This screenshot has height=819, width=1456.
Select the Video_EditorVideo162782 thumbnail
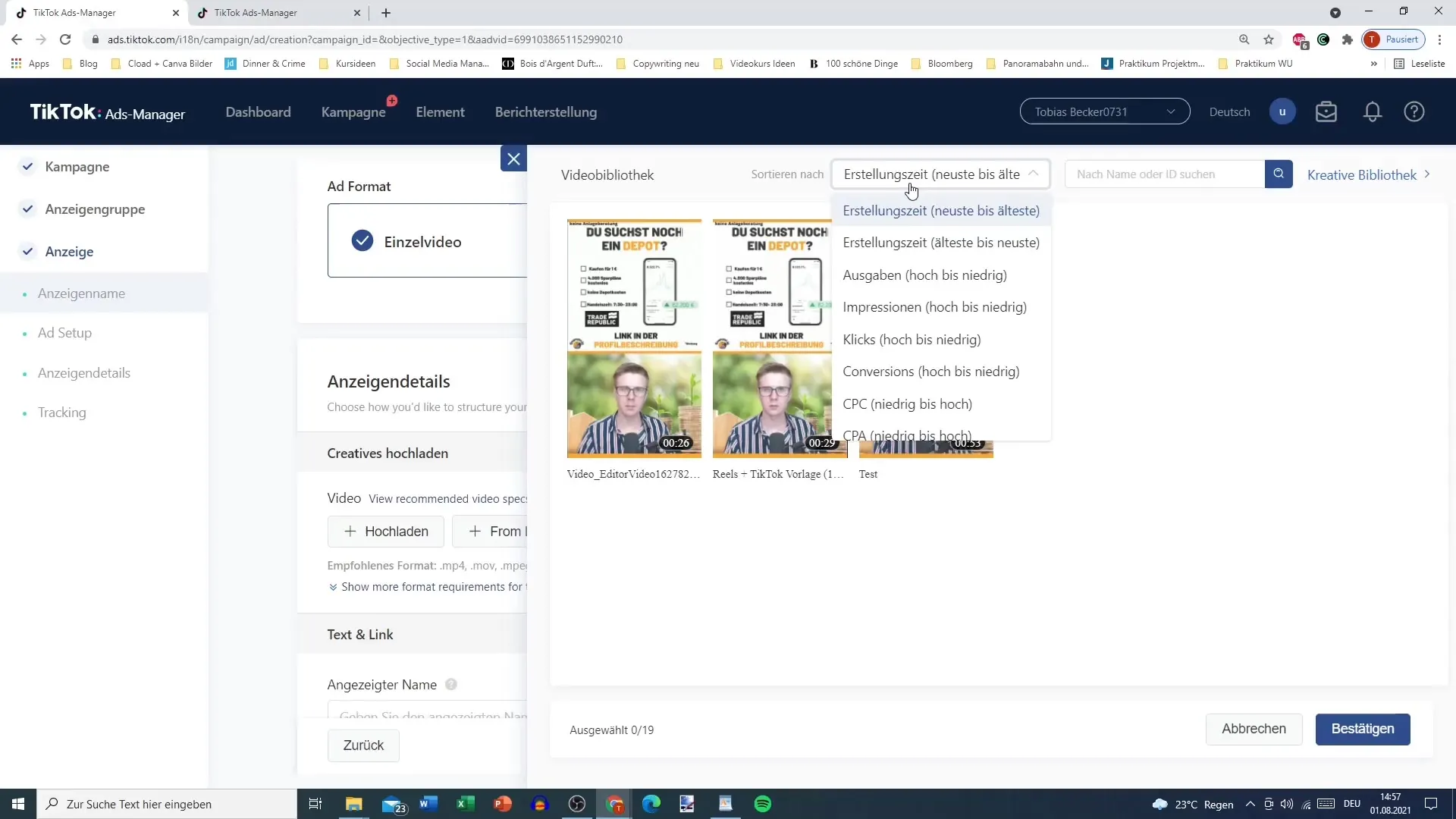(634, 338)
